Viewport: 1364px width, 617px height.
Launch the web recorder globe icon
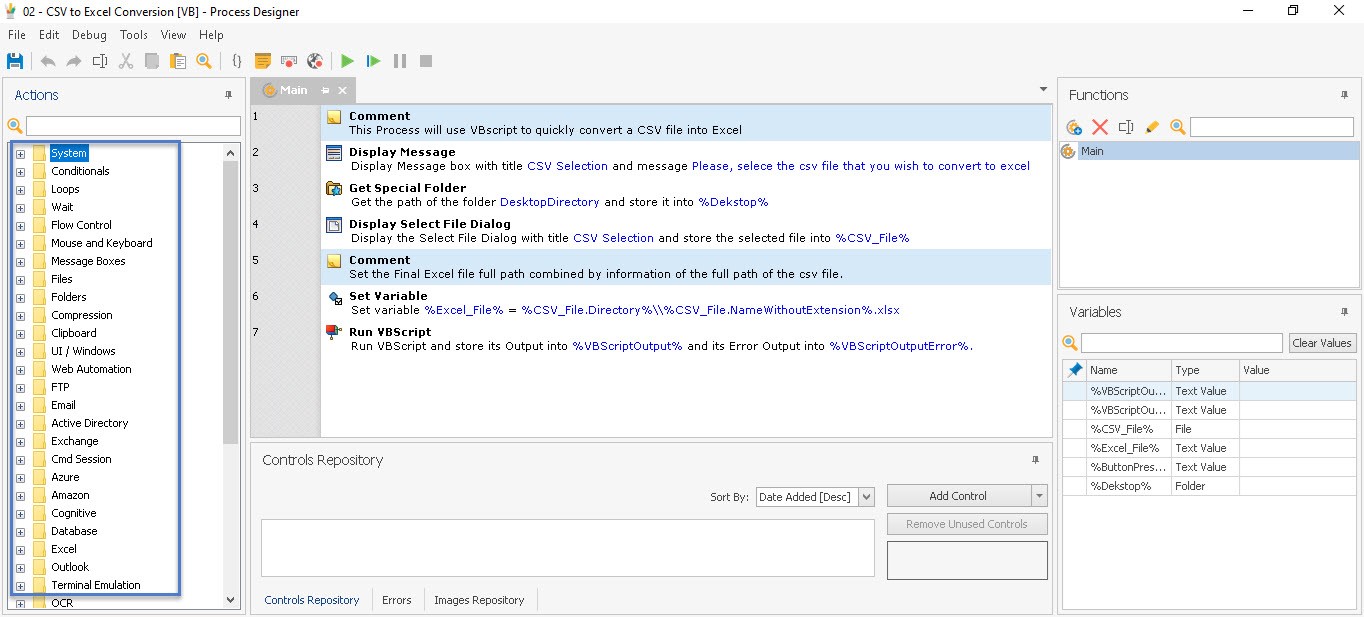[314, 61]
